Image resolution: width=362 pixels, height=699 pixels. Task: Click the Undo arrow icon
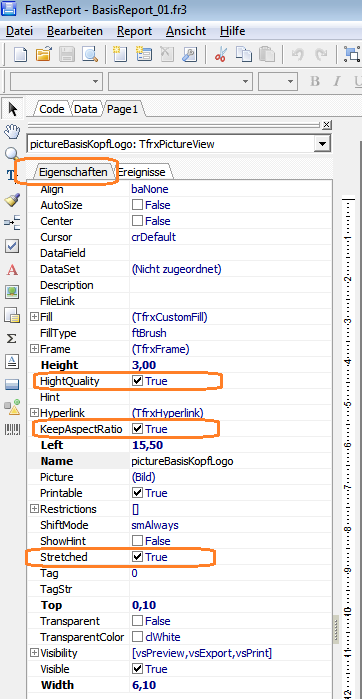click(x=297, y=54)
